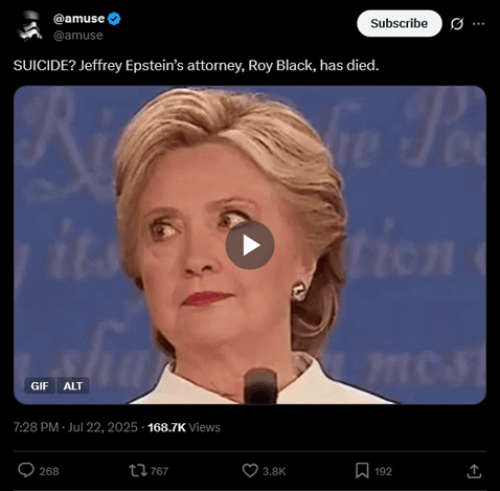Click the Subscribe button
500x491 pixels.
[x=399, y=23]
